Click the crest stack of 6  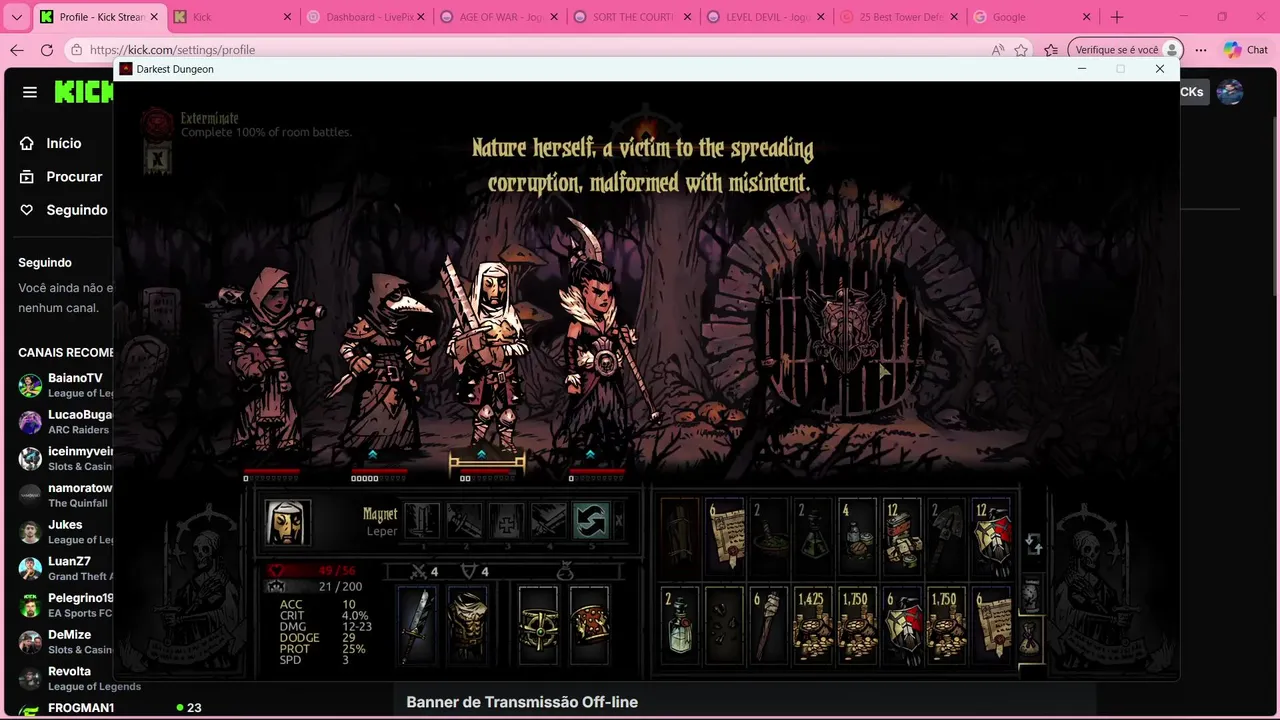tap(903, 626)
